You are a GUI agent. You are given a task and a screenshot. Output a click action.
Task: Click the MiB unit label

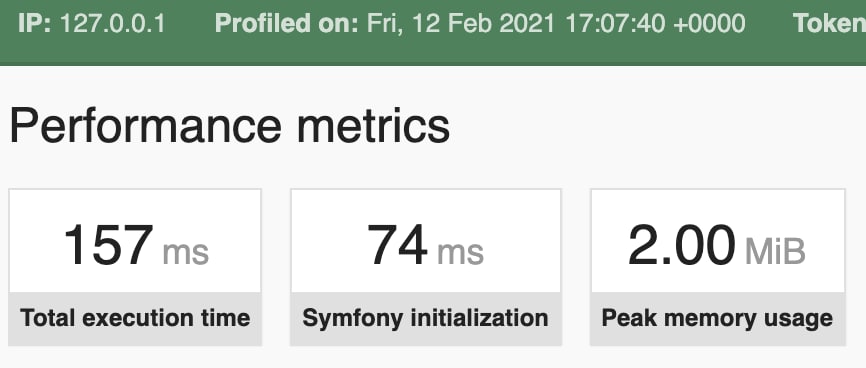pyautogui.click(x=775, y=251)
